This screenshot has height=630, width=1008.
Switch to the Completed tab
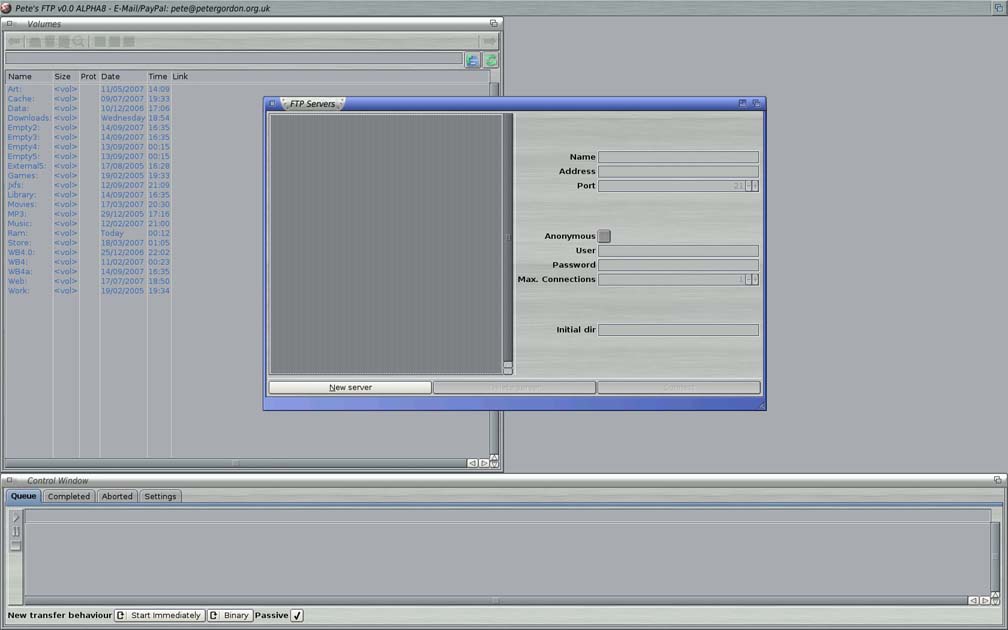[69, 496]
